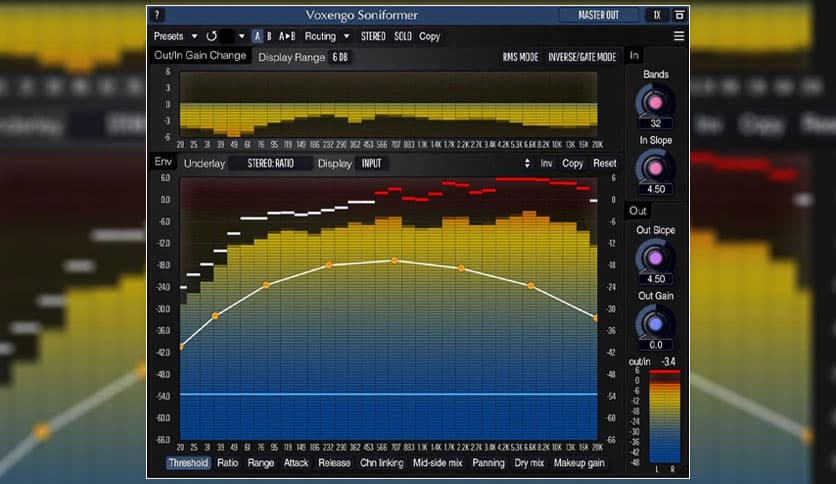Click the envelope point at curve peak

[x=395, y=261]
